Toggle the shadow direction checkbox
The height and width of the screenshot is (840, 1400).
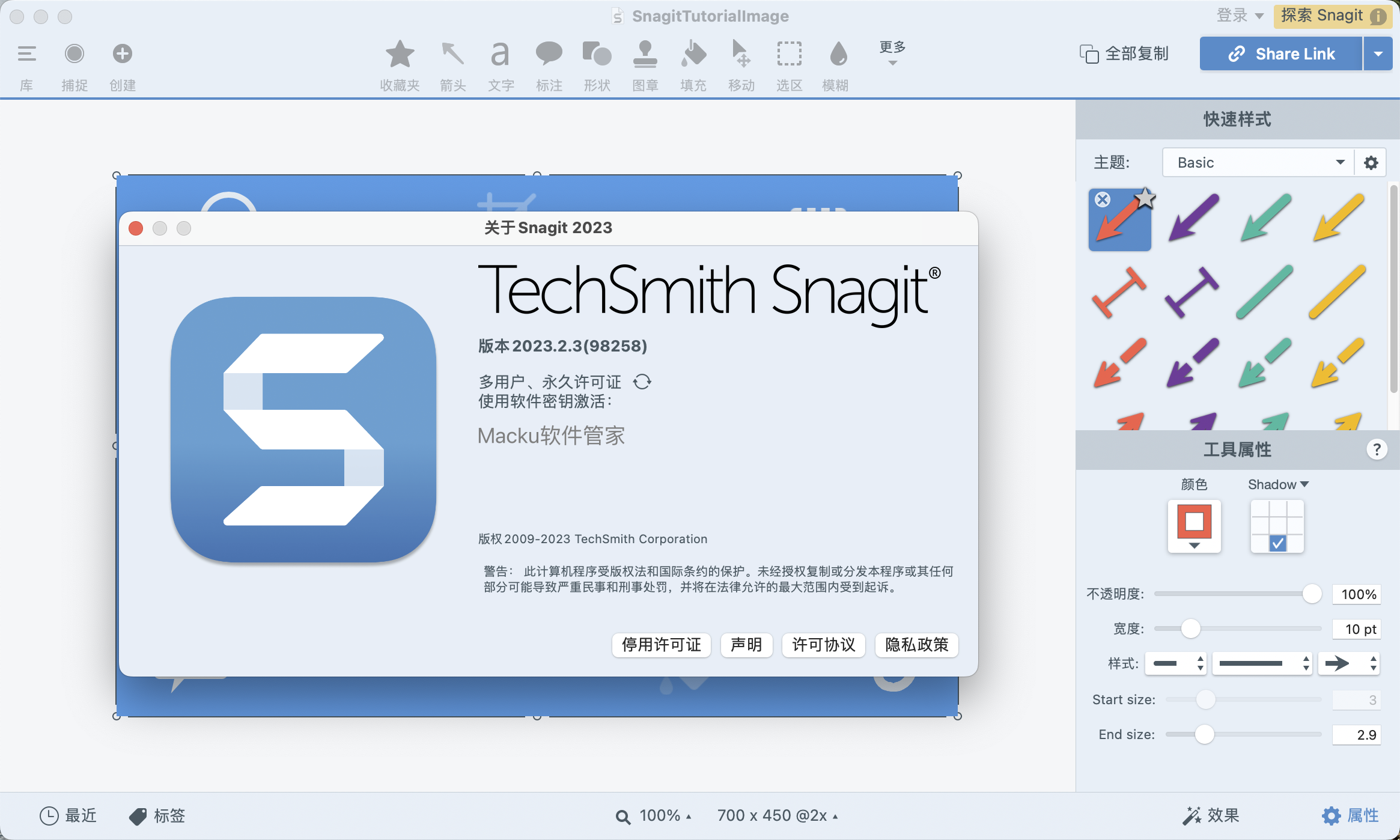tap(1277, 543)
